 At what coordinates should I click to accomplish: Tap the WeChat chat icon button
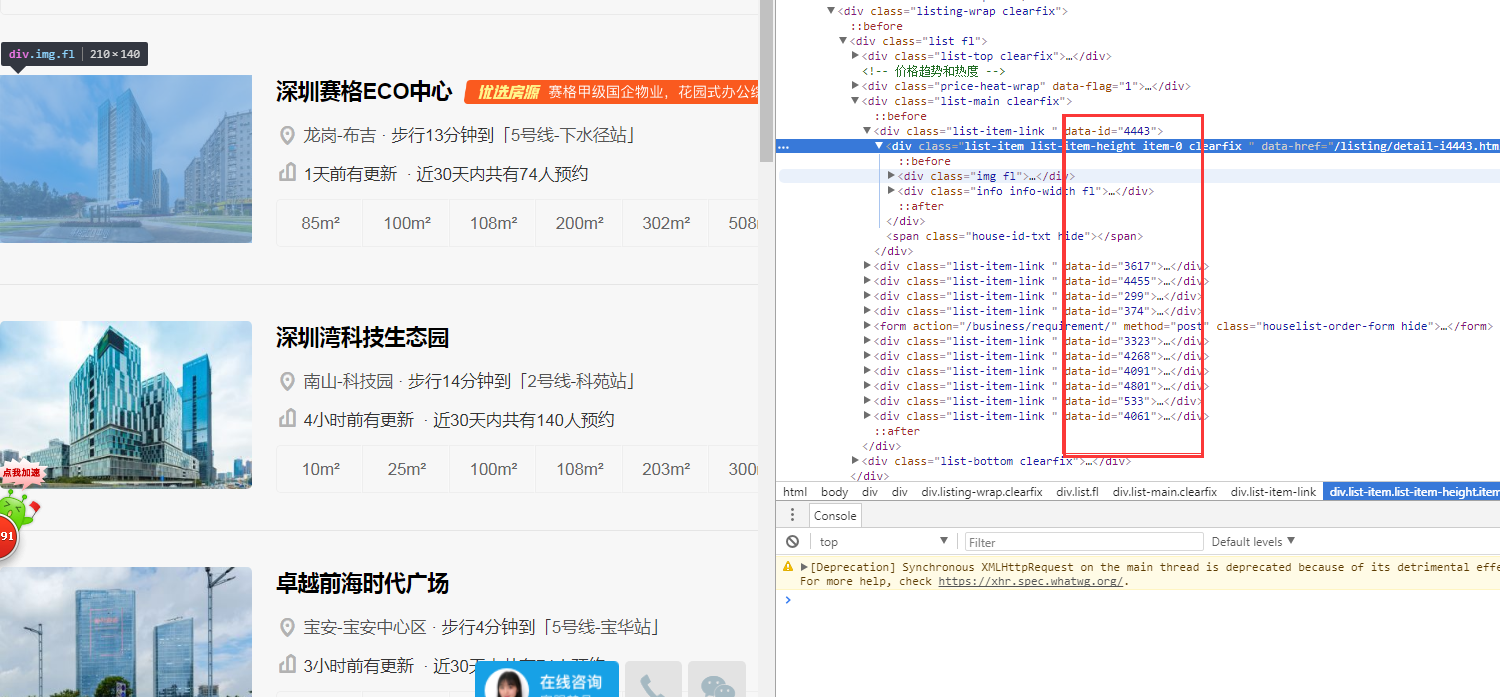tap(717, 680)
